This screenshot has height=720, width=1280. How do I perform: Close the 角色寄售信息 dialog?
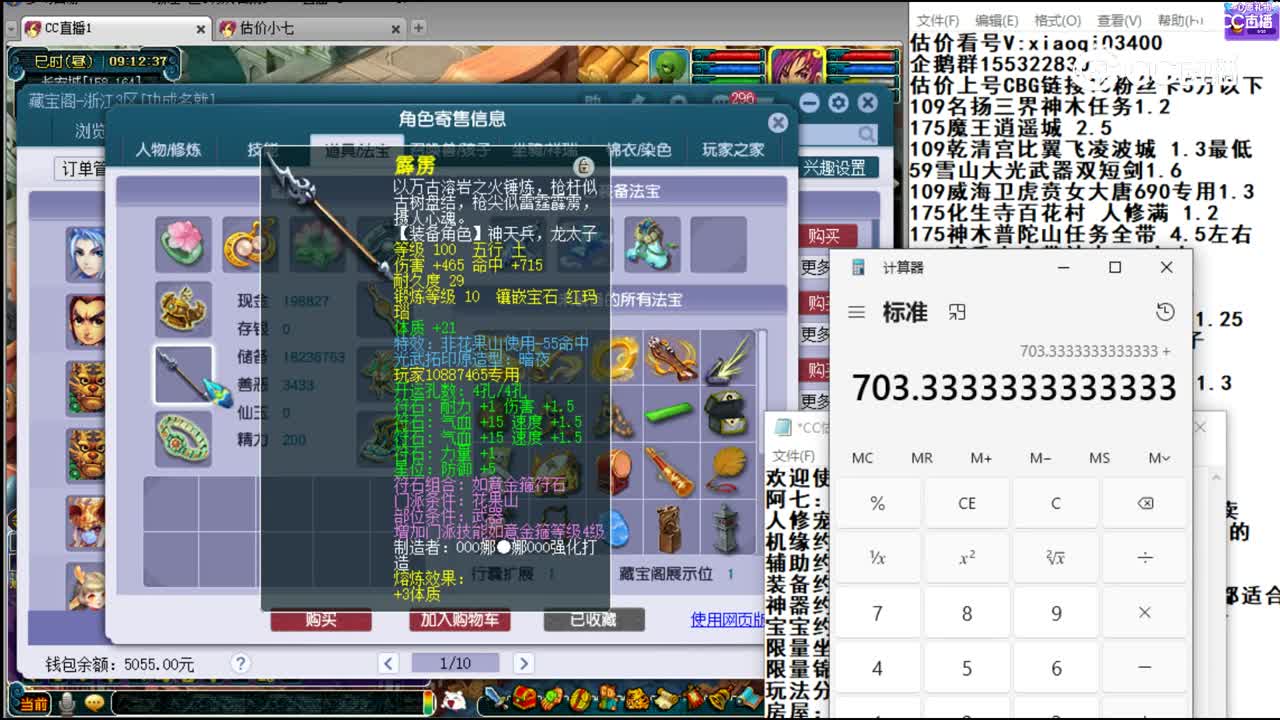[x=777, y=122]
